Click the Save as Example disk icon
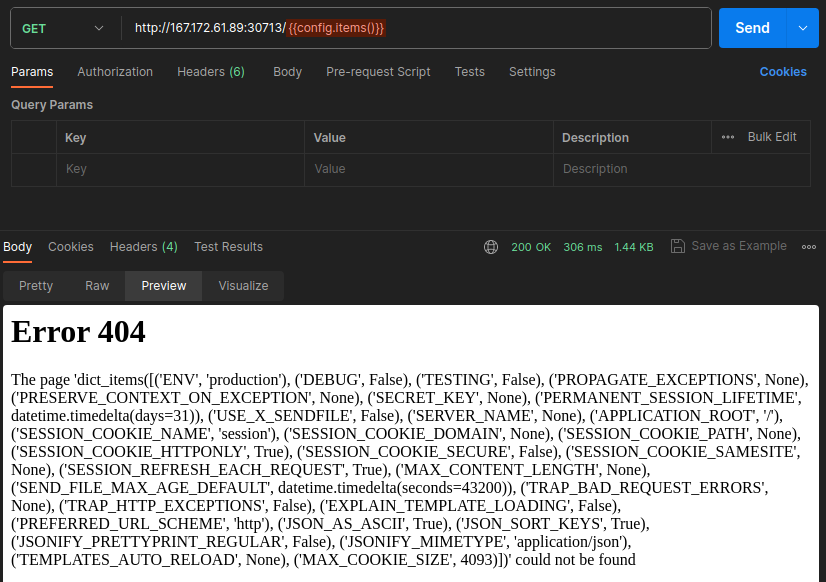This screenshot has height=582, width=826. click(x=677, y=246)
